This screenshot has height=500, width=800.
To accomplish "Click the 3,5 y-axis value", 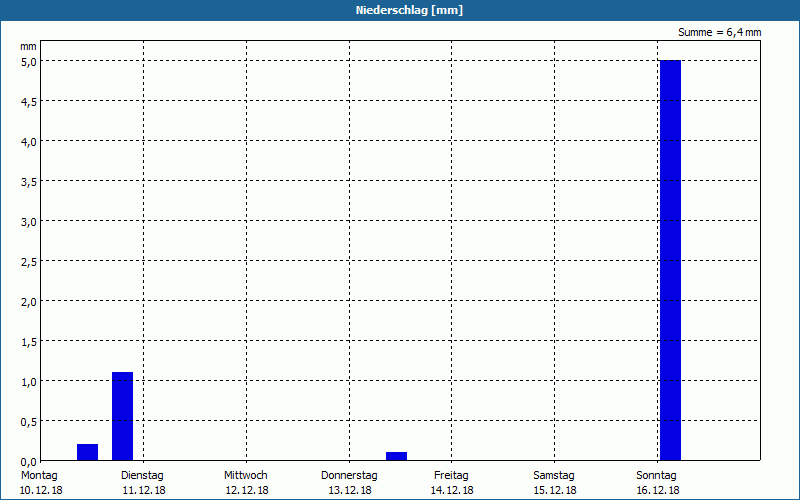I will 29,182.
